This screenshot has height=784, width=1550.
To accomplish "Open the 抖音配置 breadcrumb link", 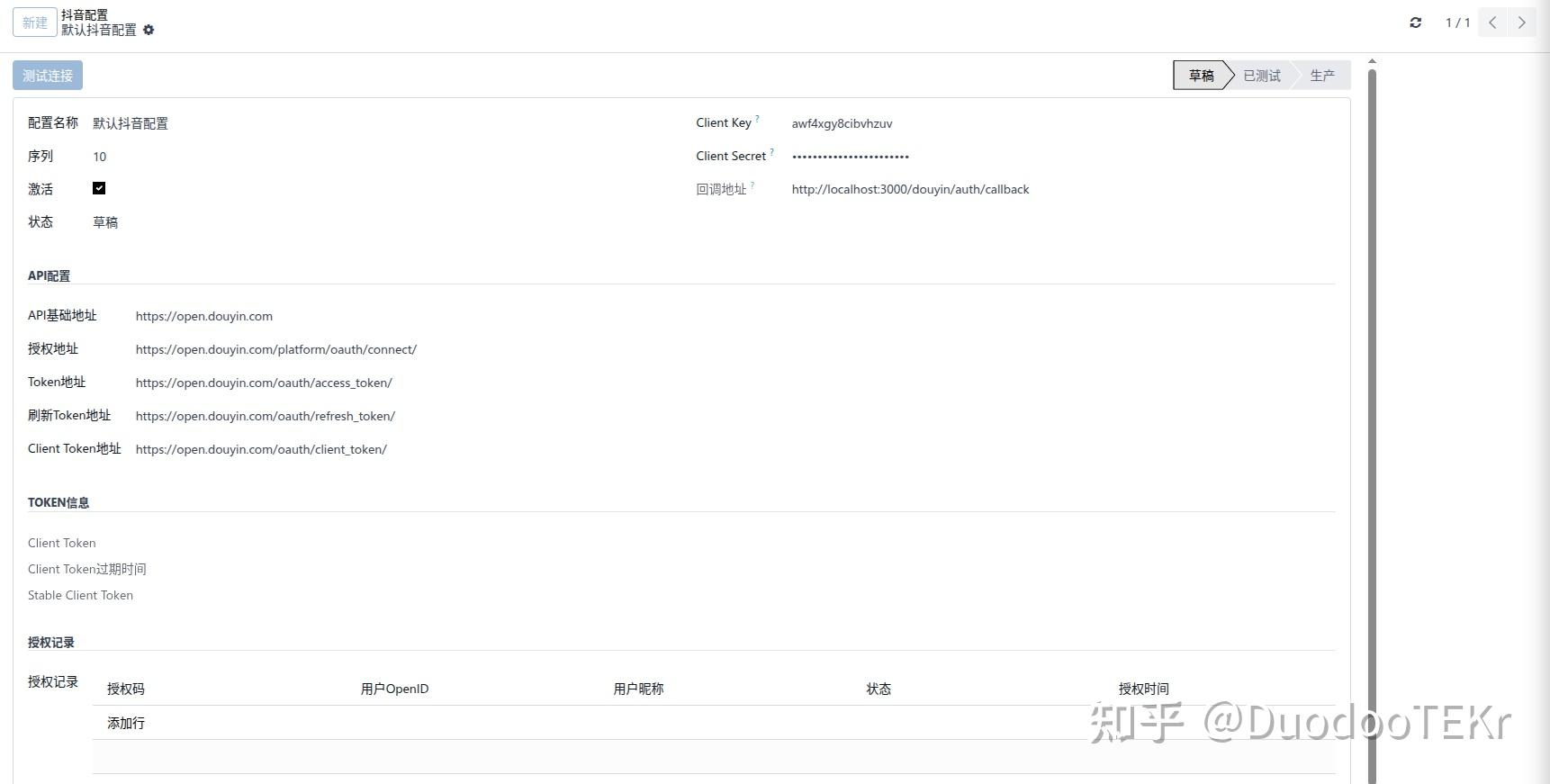I will tap(85, 14).
